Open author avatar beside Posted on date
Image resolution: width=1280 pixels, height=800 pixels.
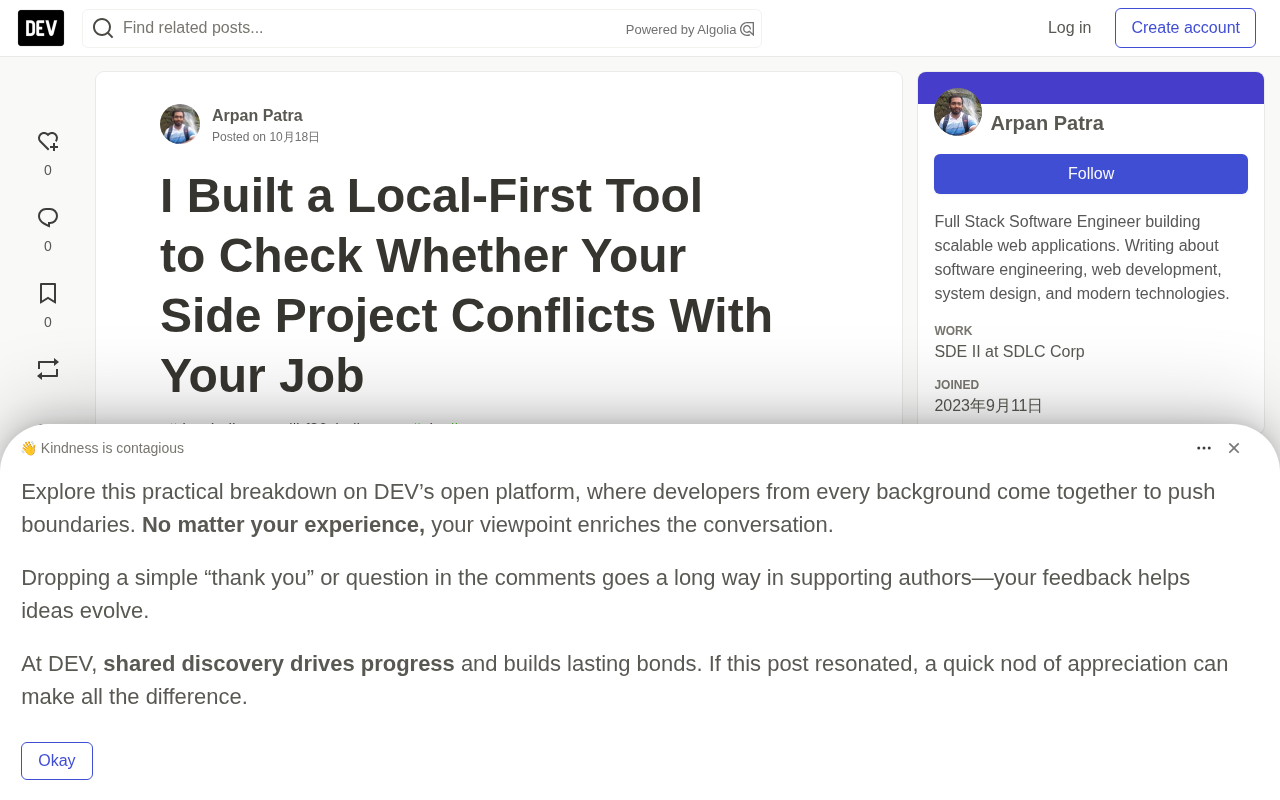[180, 124]
